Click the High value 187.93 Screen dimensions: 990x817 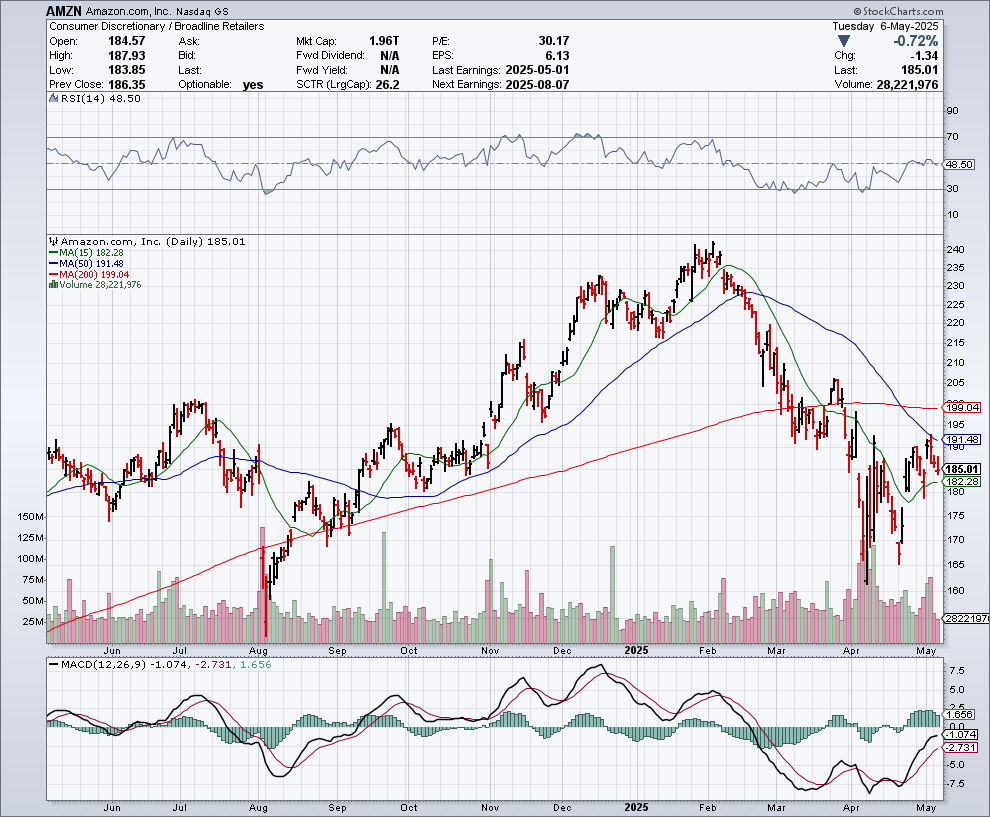pyautogui.click(x=127, y=56)
